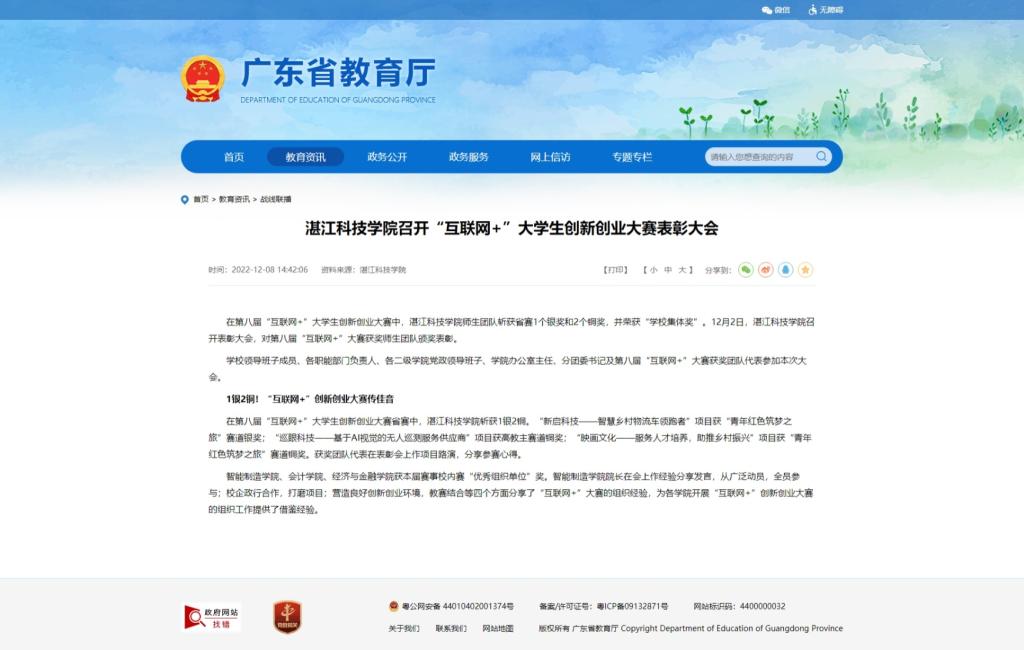Click the red 党政机关 shield badge

pyautogui.click(x=287, y=617)
